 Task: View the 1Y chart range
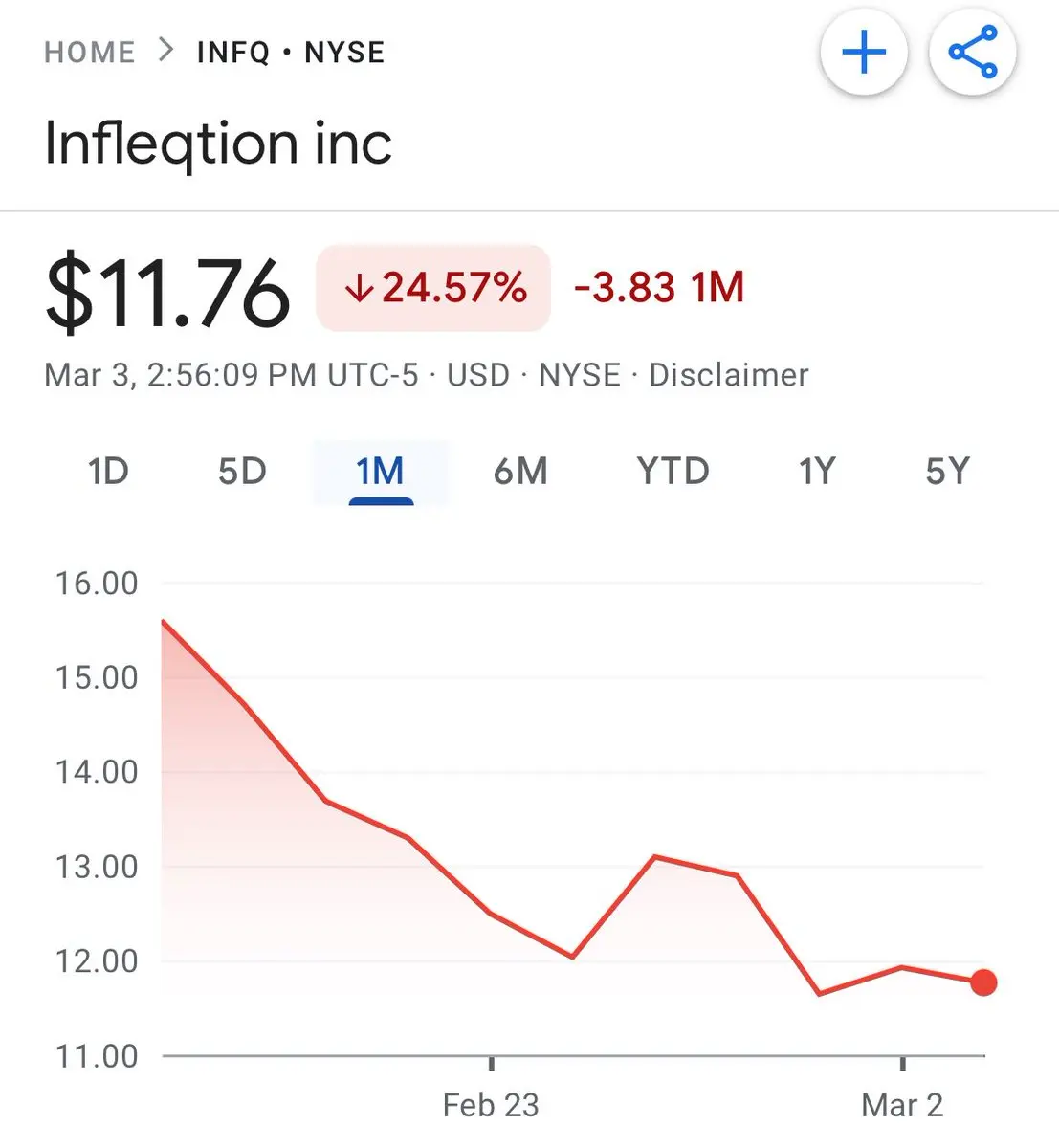pyautogui.click(x=817, y=472)
